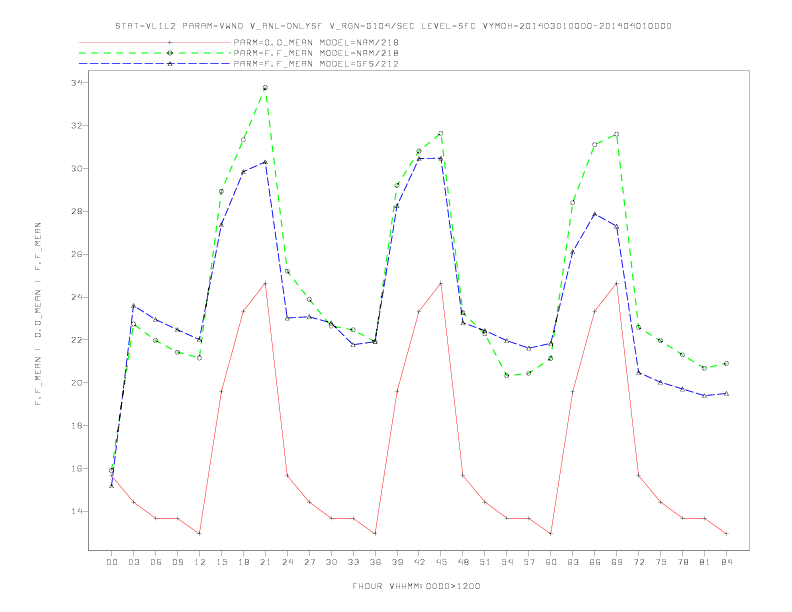Click x-axis forecast hour label 69

click(617, 562)
